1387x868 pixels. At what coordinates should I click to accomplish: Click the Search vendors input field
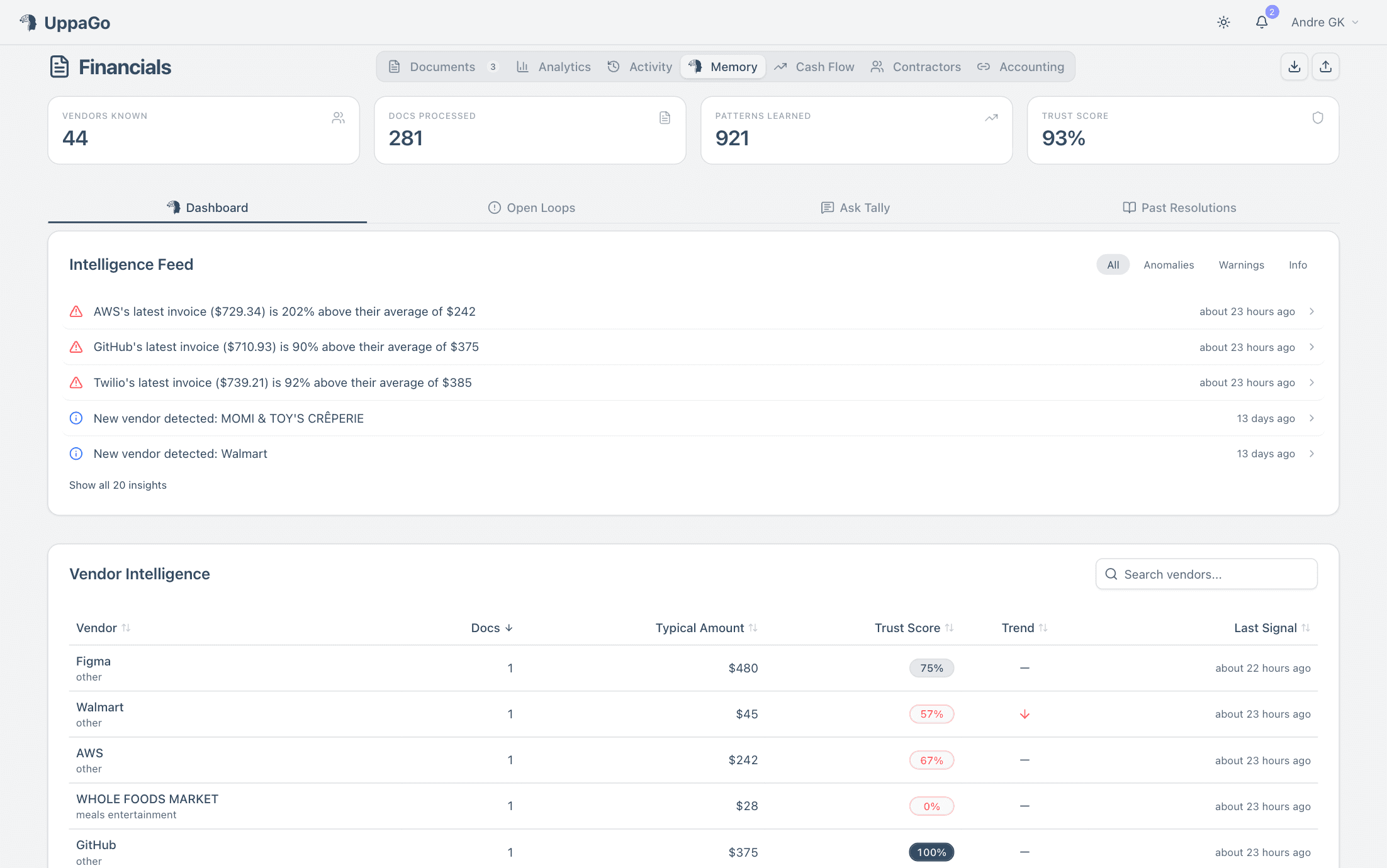tap(1206, 574)
